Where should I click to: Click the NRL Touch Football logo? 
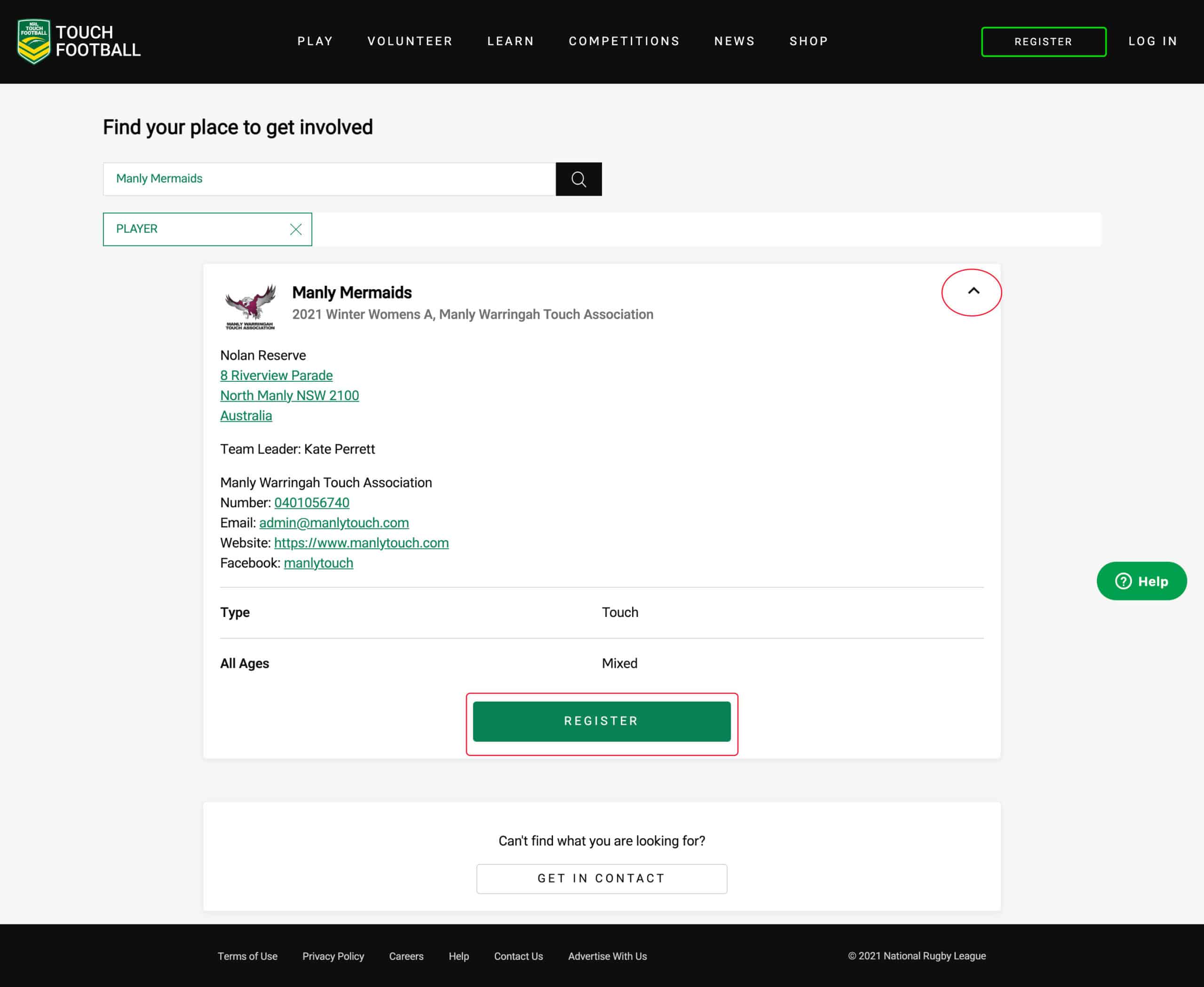[79, 41]
